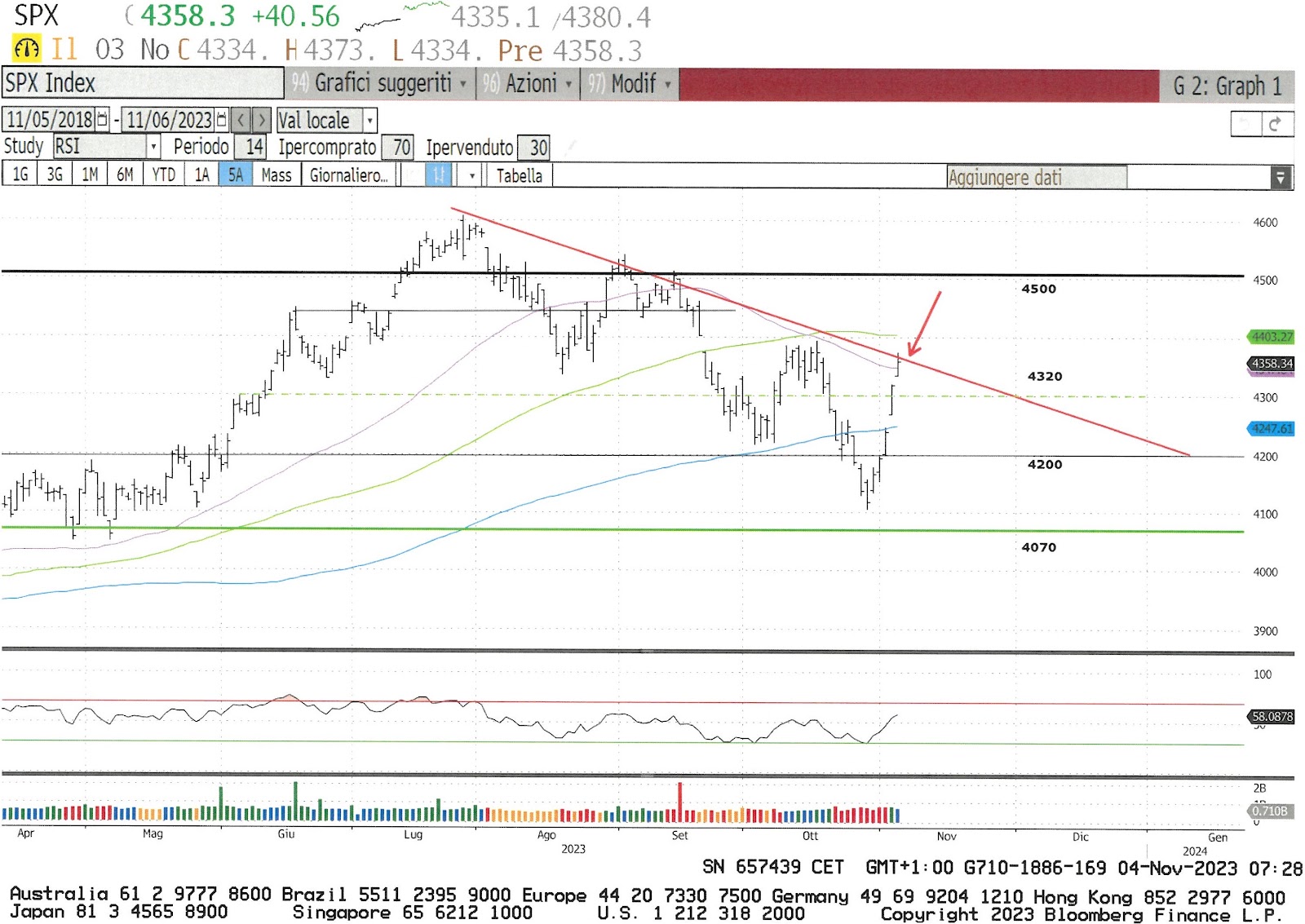Select the 1A period
The width and height of the screenshot is (1305, 924).
click(201, 175)
